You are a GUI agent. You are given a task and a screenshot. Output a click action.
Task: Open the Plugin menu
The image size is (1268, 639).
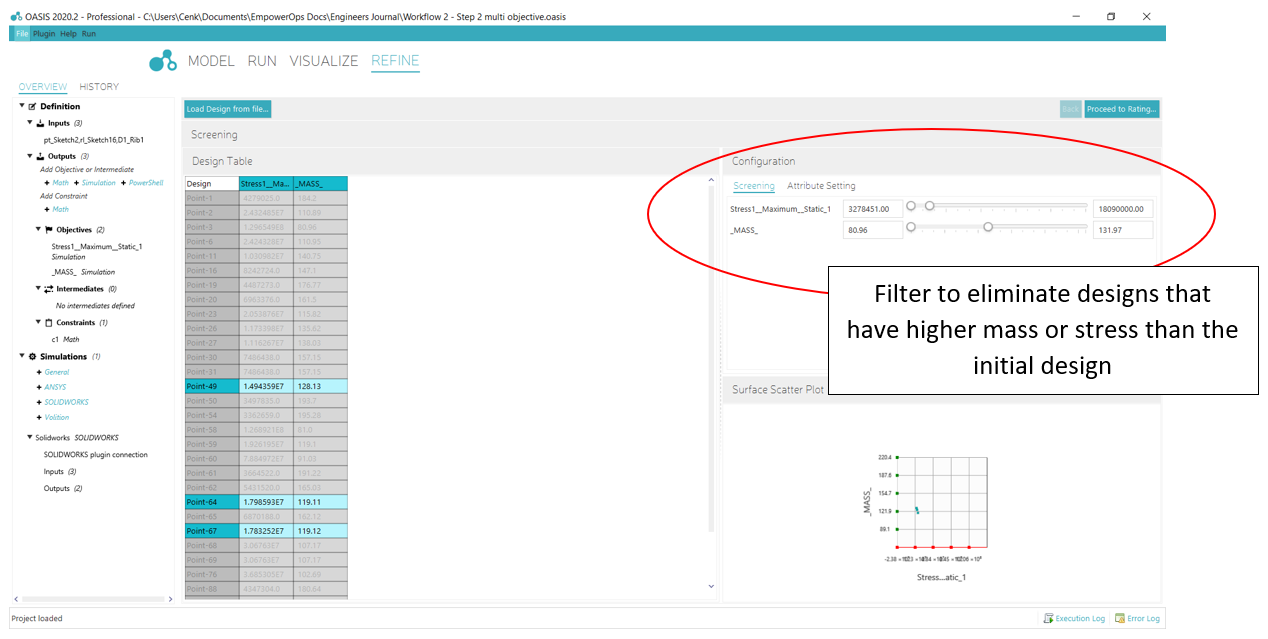click(44, 34)
